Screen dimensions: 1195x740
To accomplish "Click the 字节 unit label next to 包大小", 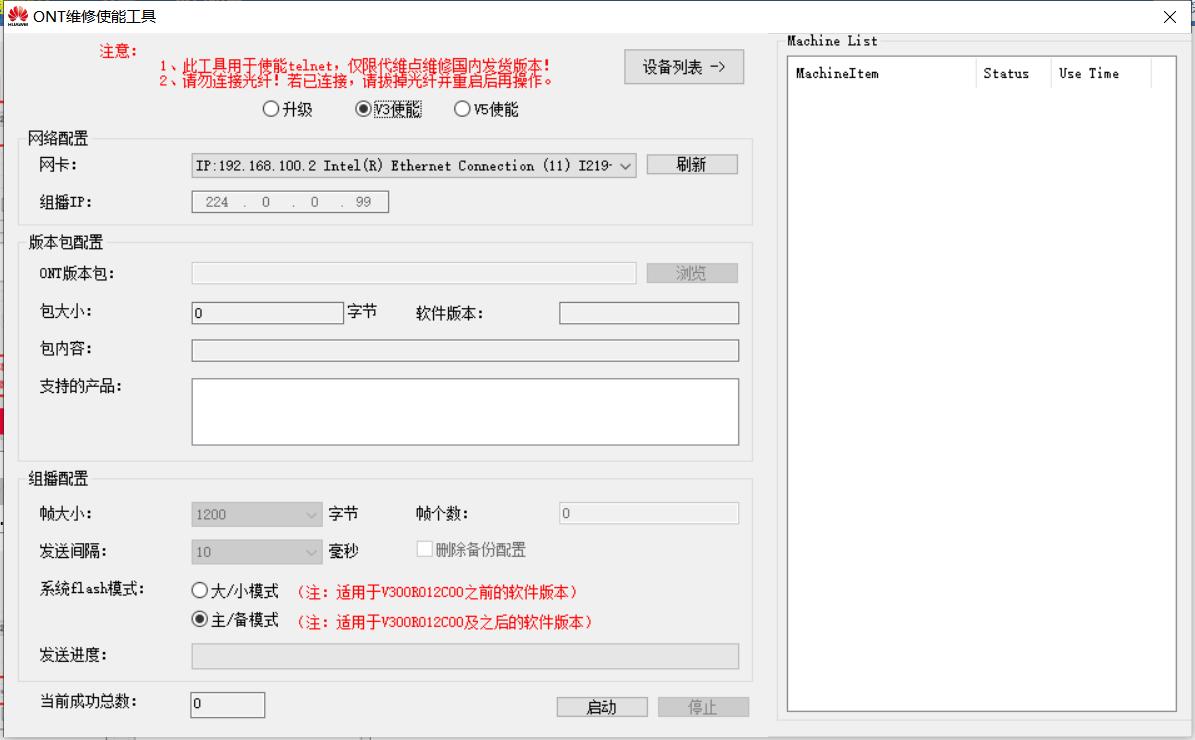I will (x=362, y=311).
